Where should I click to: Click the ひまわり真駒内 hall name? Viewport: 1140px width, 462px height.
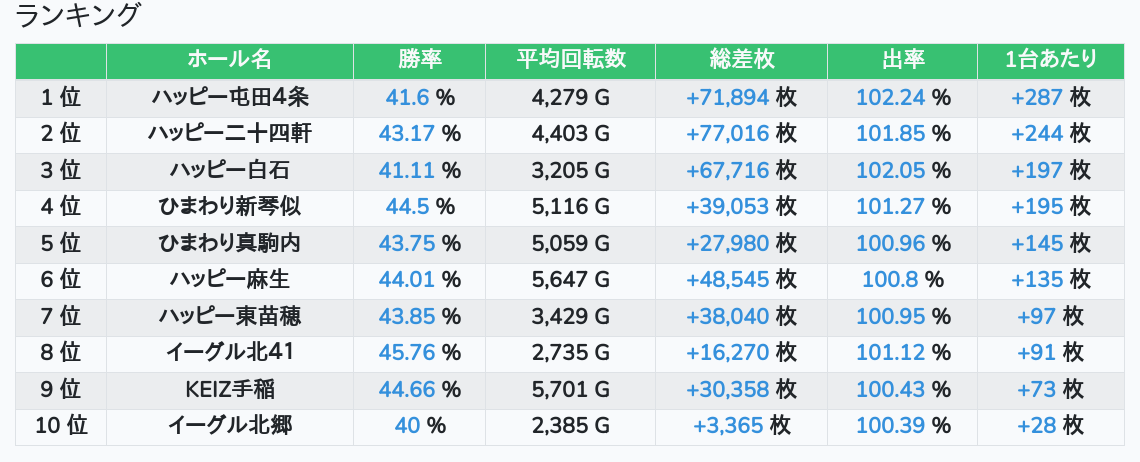pyautogui.click(x=230, y=243)
